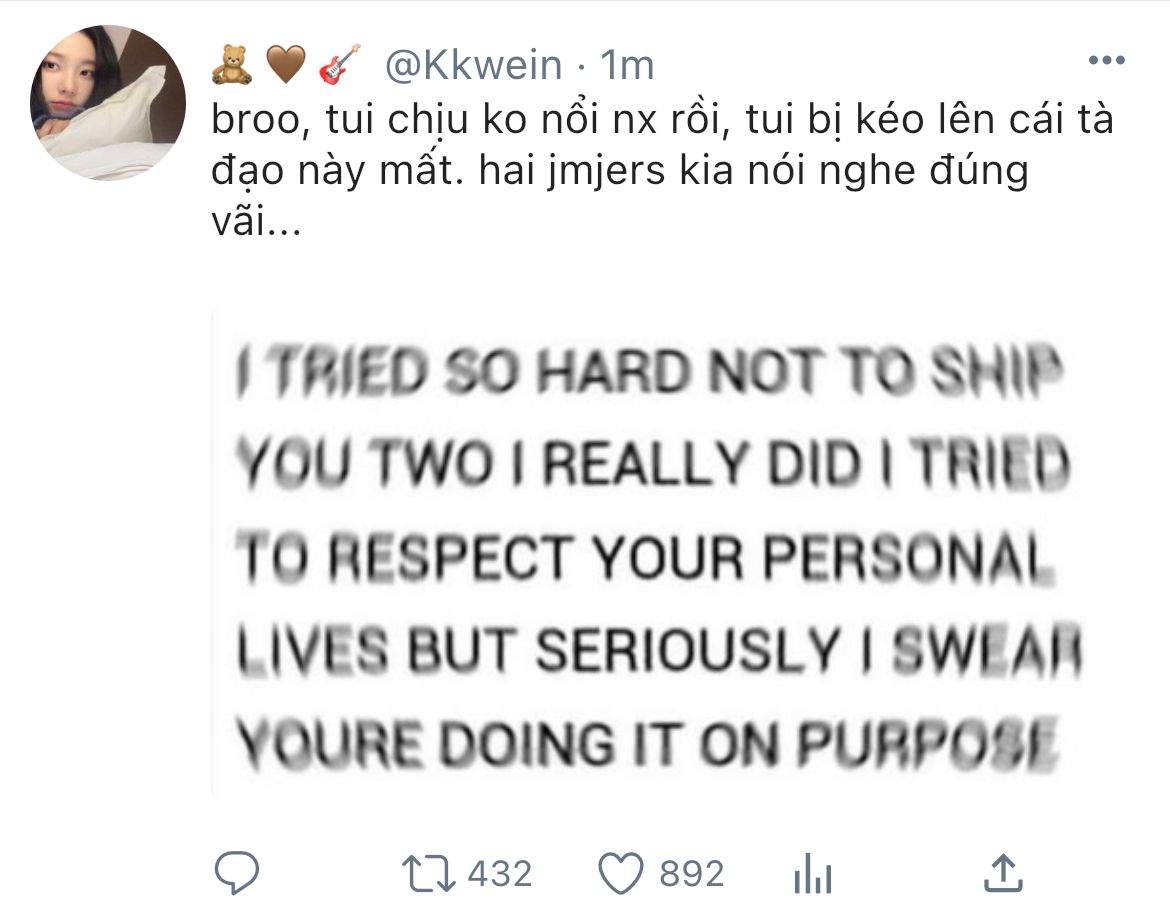Retweet the post using the arrows icon
Viewport: 1170px width, 921px height.
428,873
